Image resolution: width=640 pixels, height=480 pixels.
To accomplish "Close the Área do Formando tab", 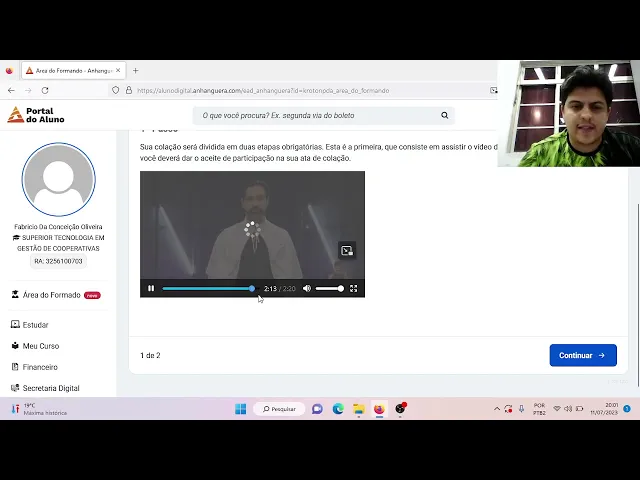I will 118,70.
